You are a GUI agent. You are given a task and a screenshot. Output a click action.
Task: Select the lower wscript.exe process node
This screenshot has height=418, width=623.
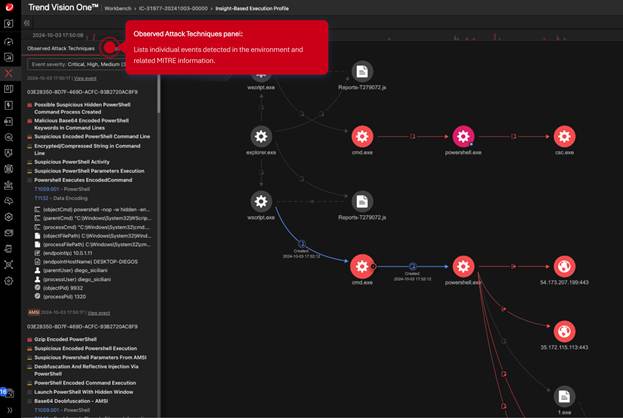[x=261, y=201]
